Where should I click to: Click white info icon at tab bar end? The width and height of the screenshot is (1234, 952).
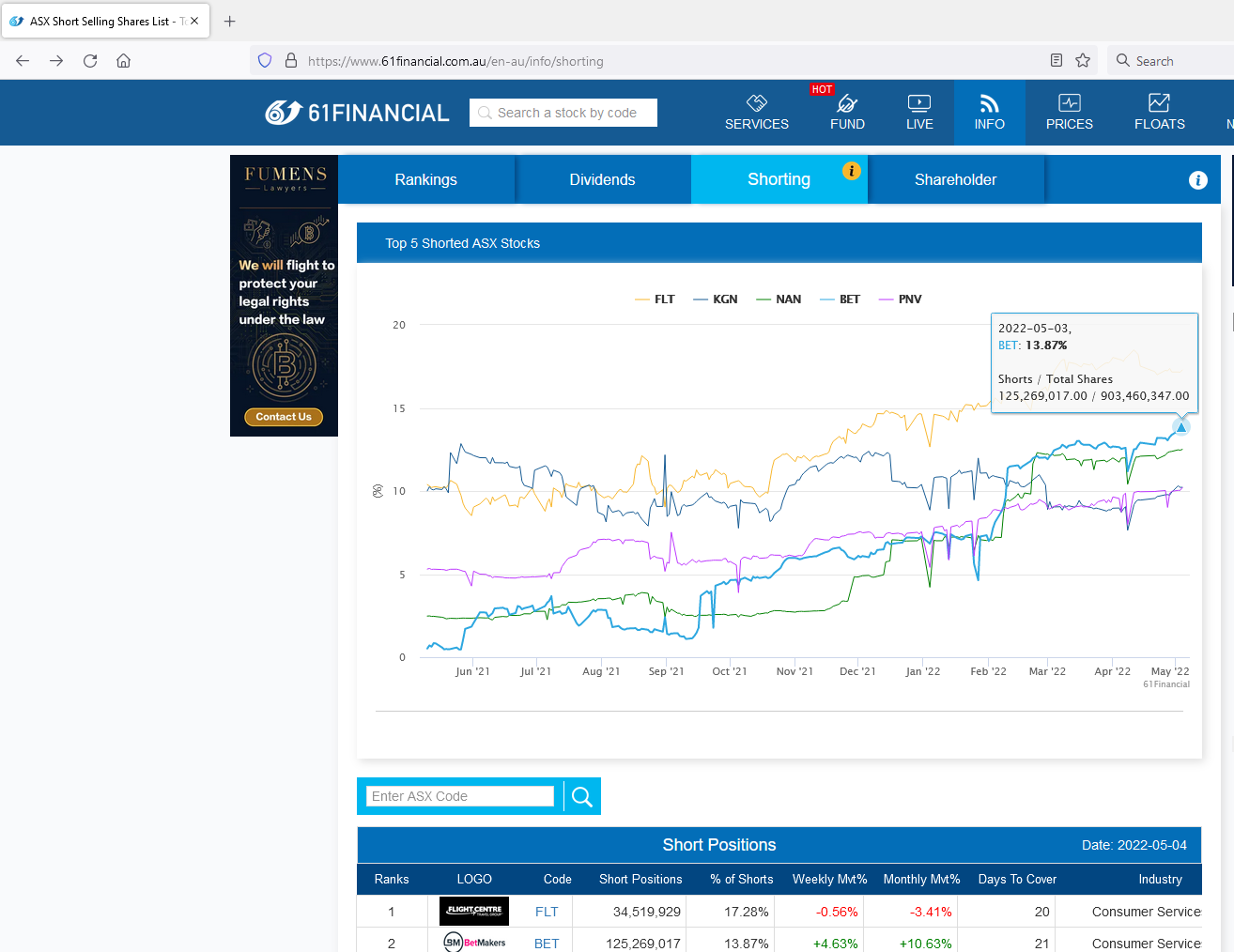[x=1198, y=180]
